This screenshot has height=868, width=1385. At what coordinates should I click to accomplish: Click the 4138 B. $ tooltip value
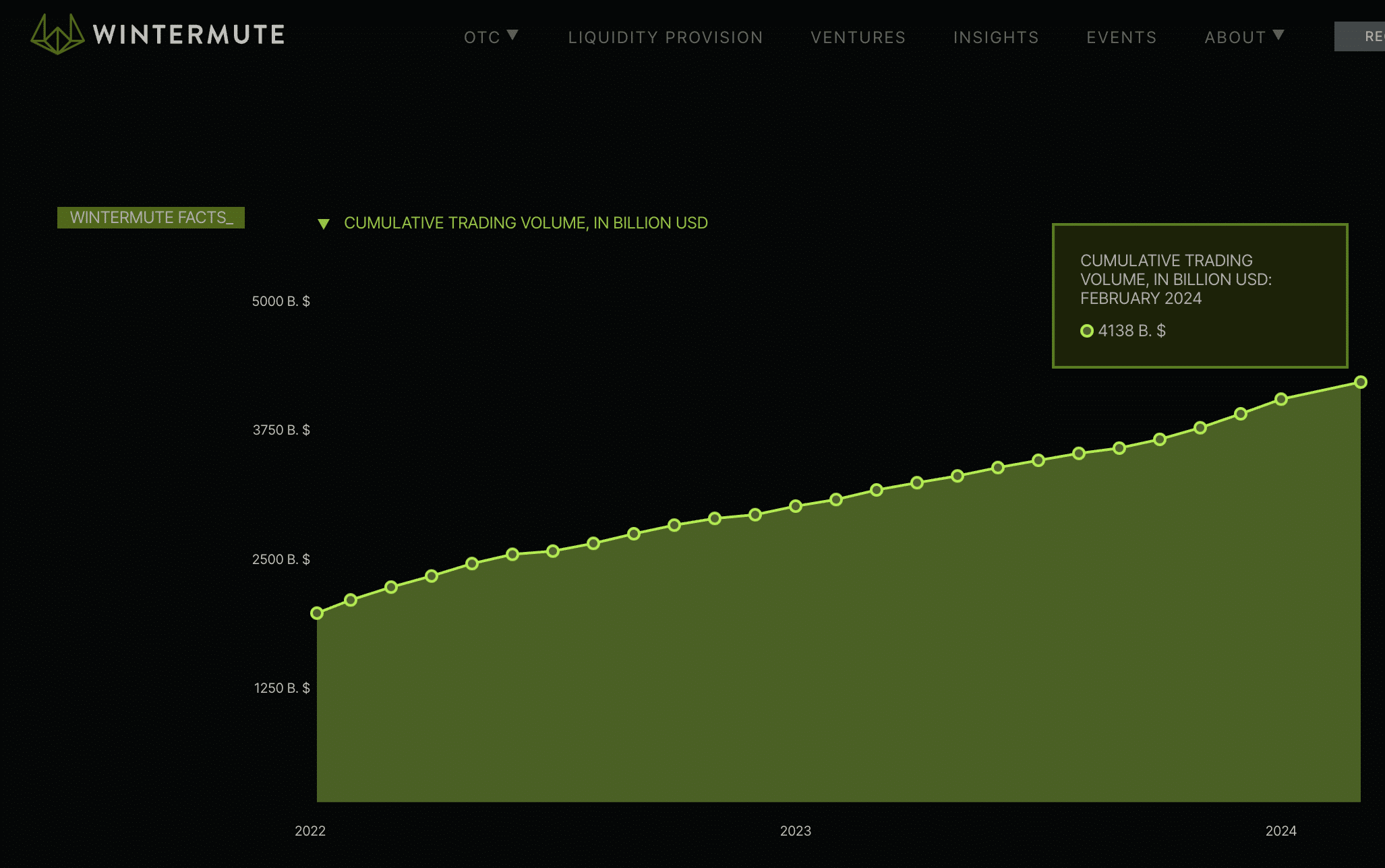point(1132,331)
